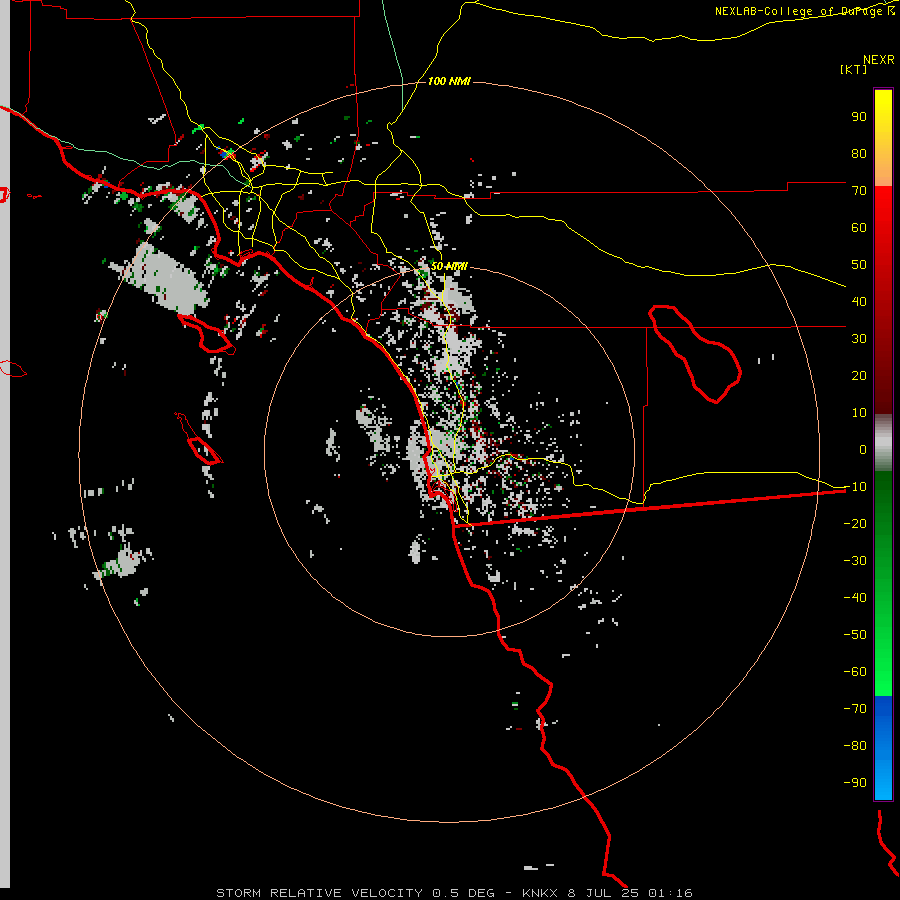This screenshot has width=900, height=900.
Task: Click the positive 30 scale value
Action: click(x=859, y=339)
